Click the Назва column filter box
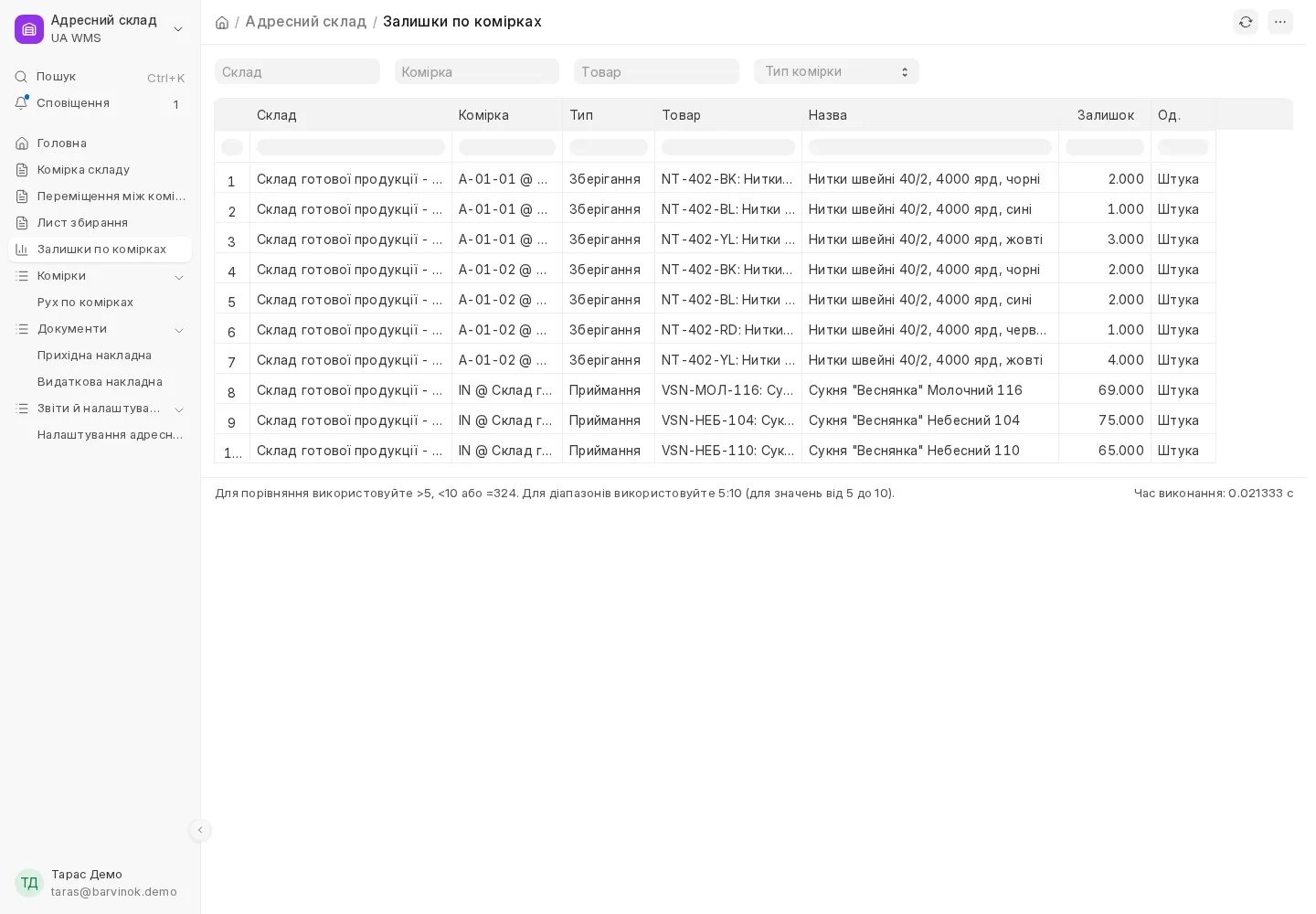The height and width of the screenshot is (914, 1316). coord(929,147)
